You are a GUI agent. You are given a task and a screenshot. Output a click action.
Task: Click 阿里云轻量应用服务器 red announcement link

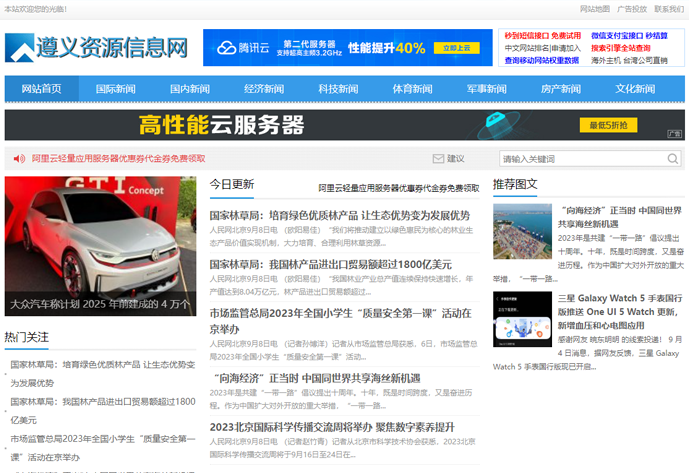point(118,158)
